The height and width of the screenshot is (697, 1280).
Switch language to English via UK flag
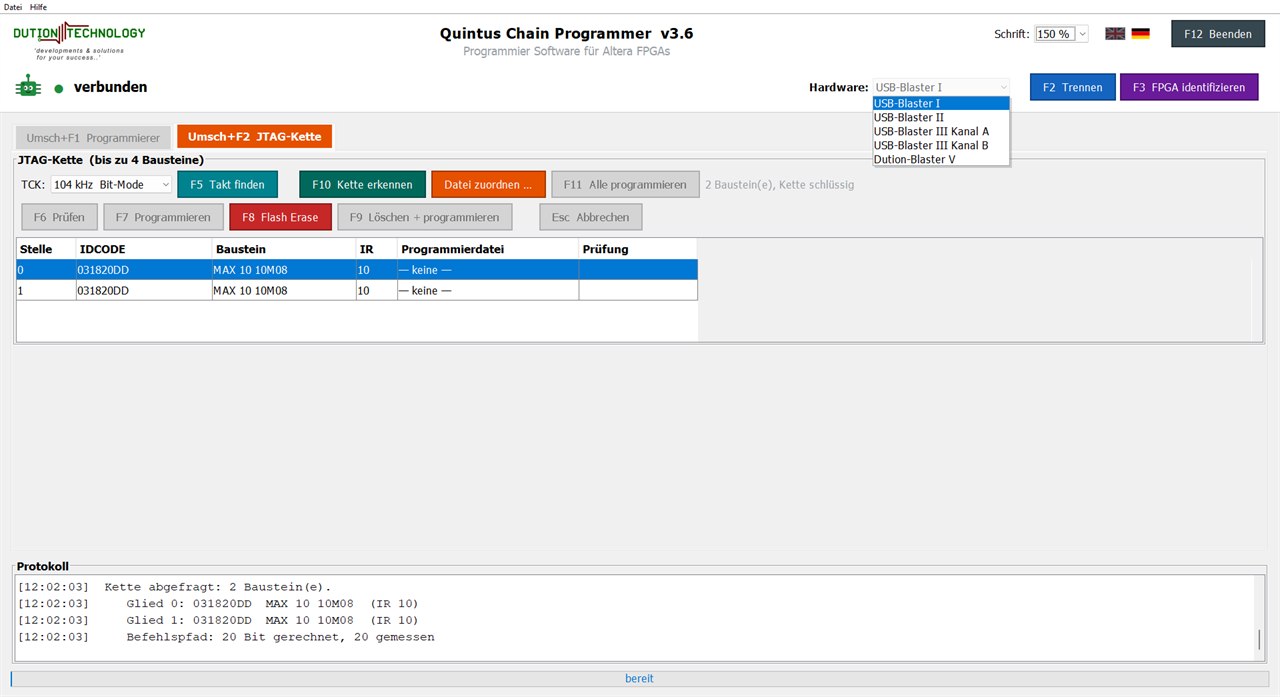pyautogui.click(x=1115, y=34)
